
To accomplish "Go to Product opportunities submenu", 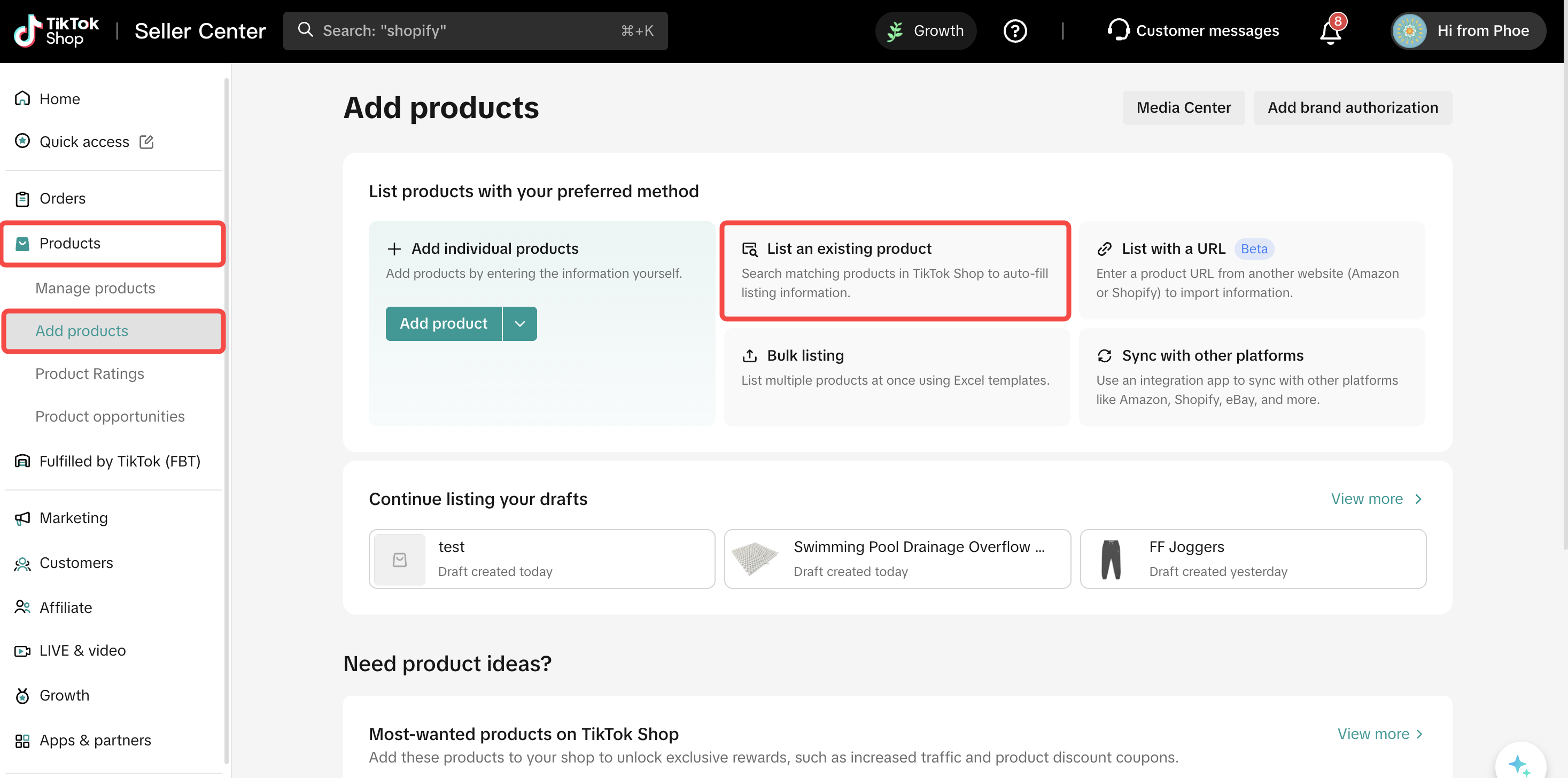I will (110, 416).
